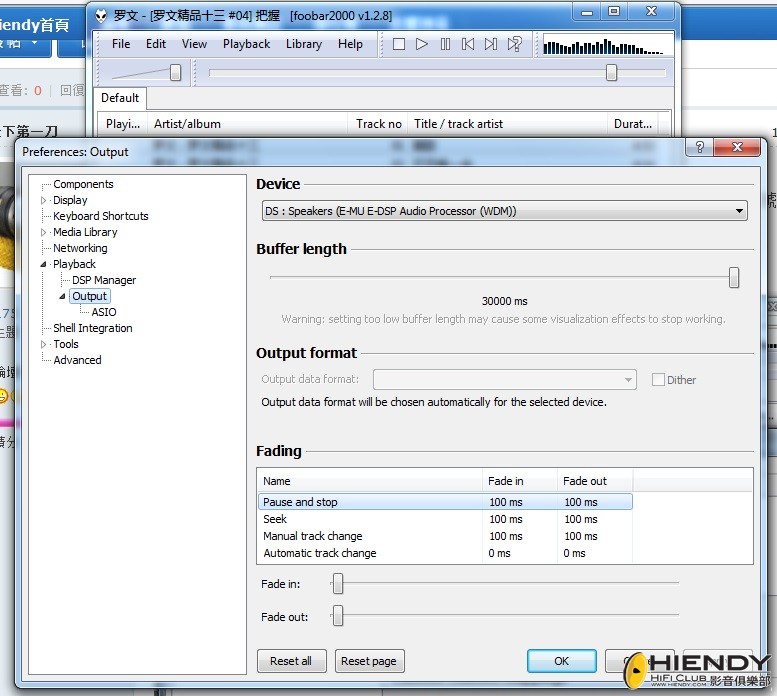Skip to the next track icon
777x696 pixels.
[x=491, y=44]
